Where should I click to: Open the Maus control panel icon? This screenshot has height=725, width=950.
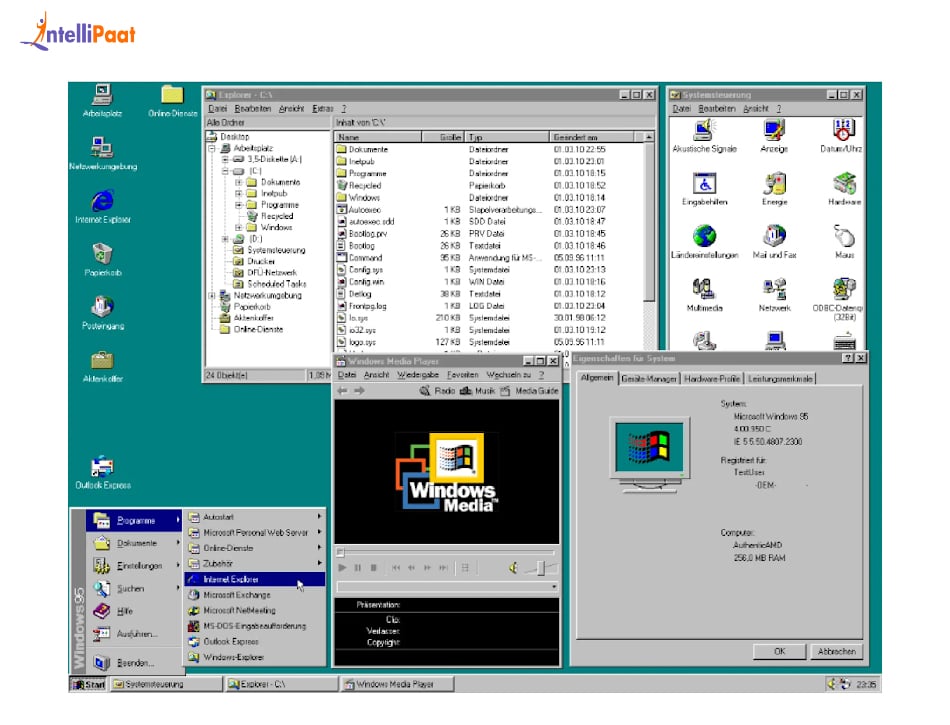pyautogui.click(x=844, y=242)
